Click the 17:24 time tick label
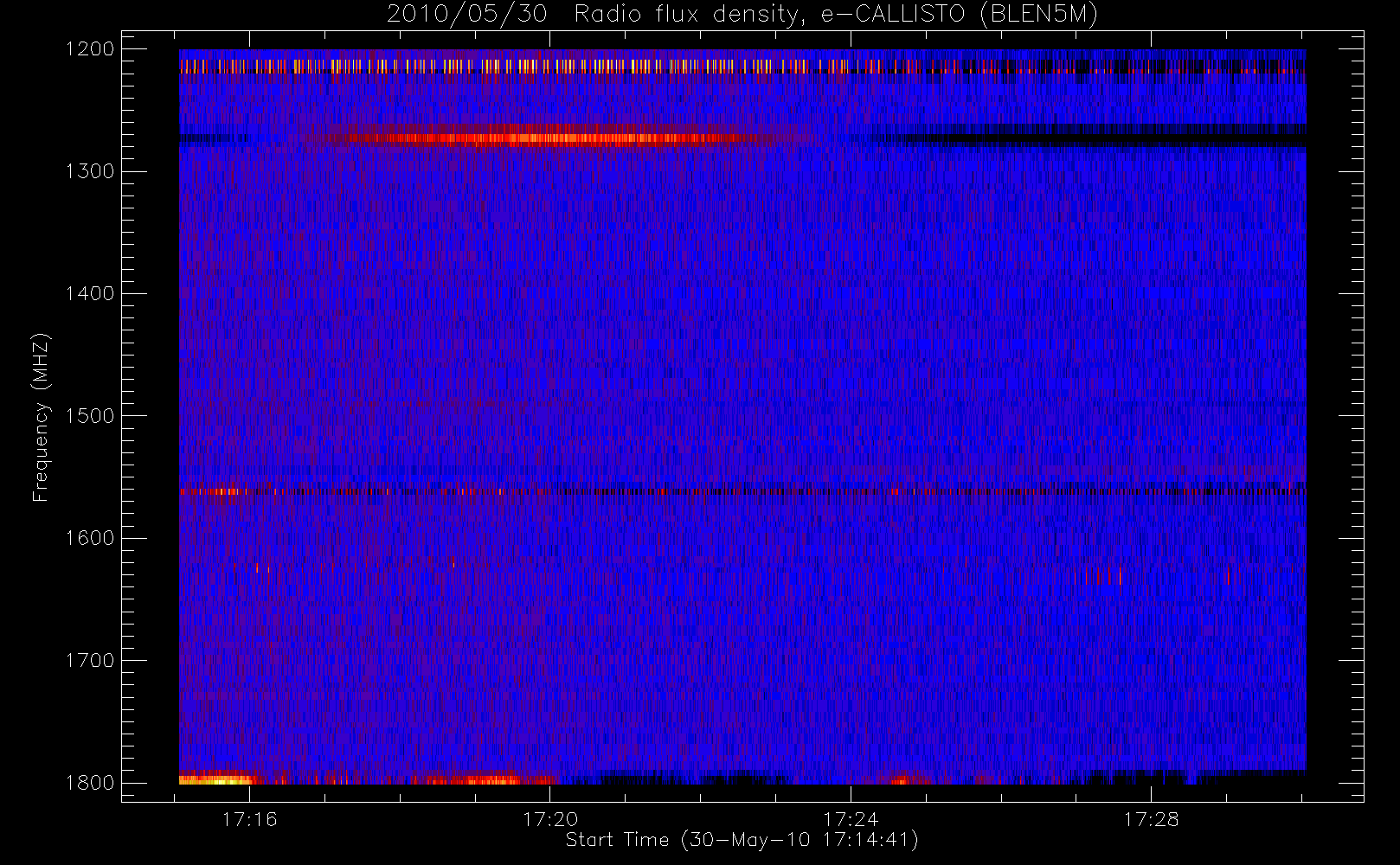 point(851,819)
